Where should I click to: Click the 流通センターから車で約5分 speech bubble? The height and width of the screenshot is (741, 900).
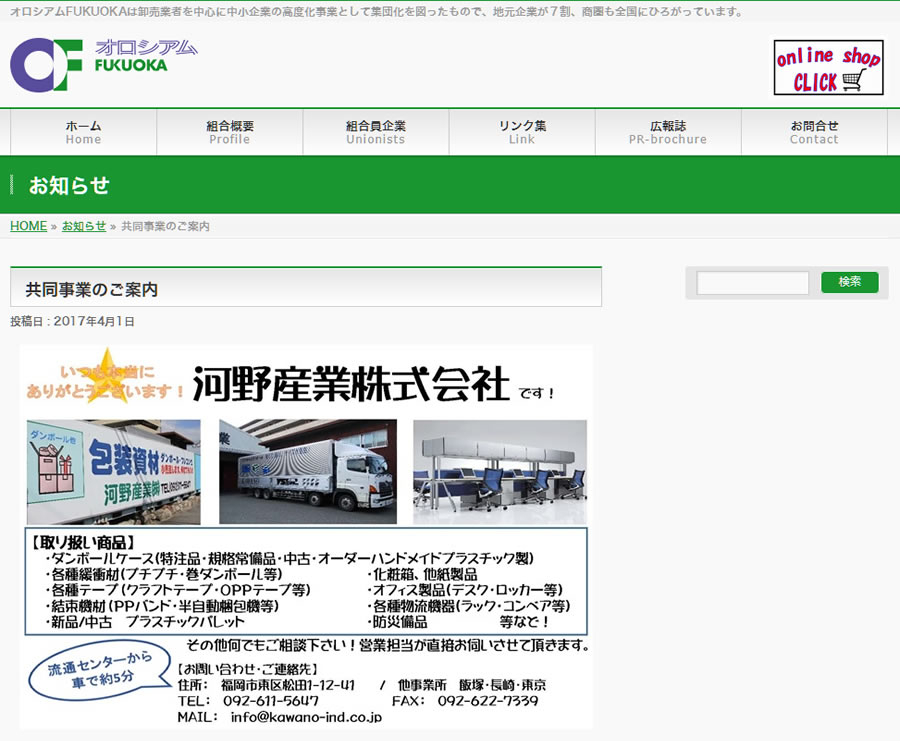tap(99, 670)
